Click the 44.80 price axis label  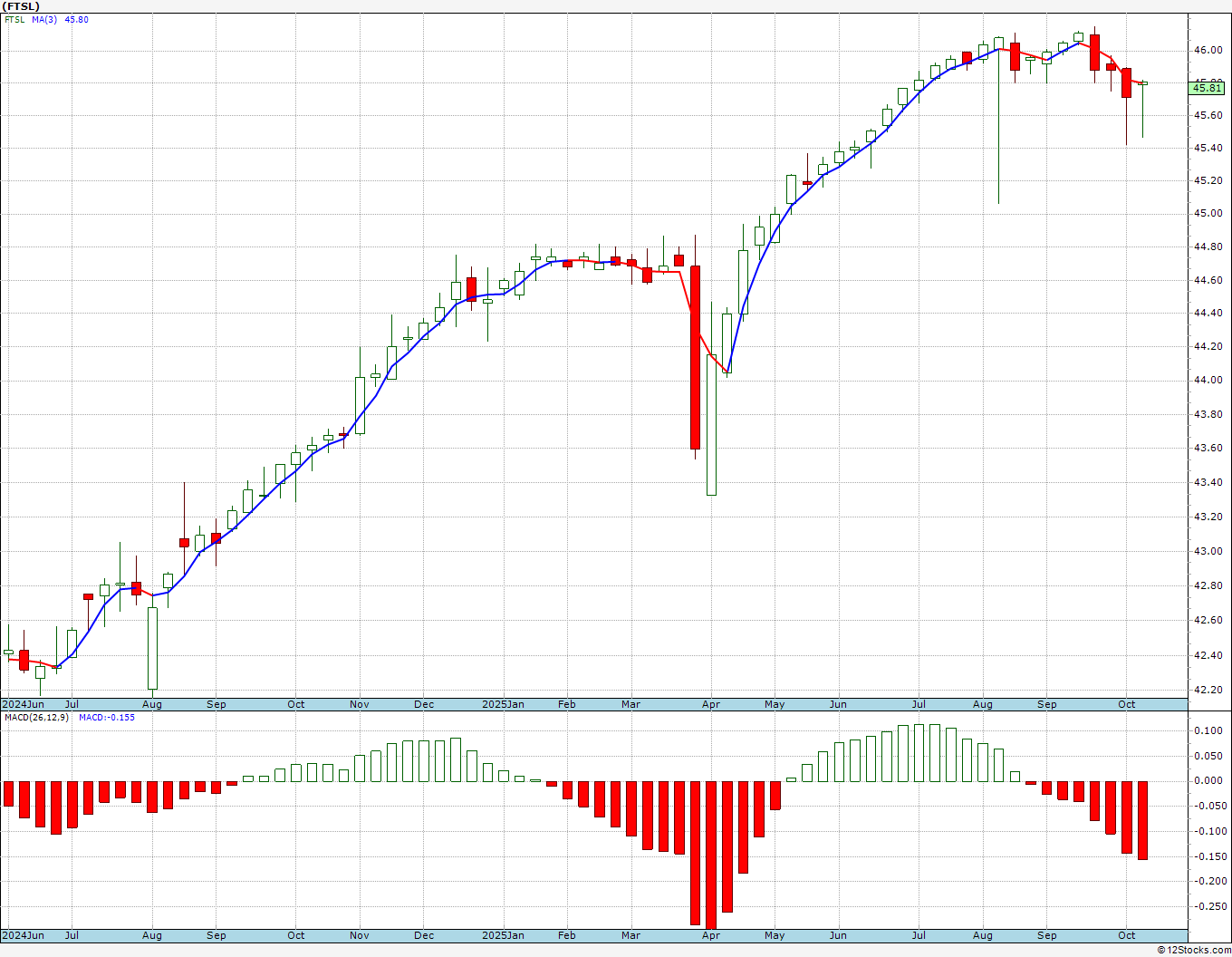click(x=1207, y=246)
